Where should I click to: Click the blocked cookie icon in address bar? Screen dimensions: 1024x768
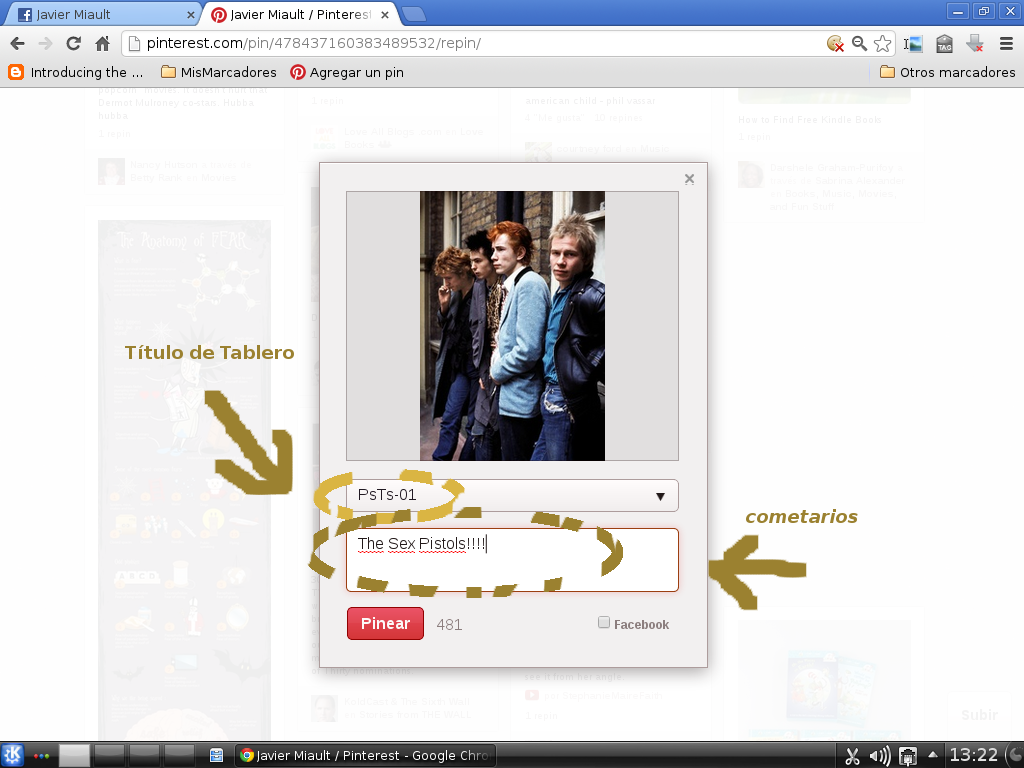(835, 43)
